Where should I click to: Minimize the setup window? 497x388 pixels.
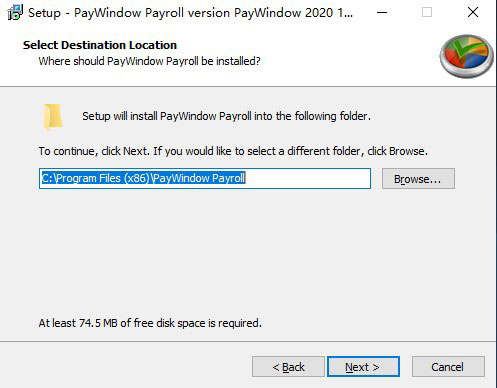(x=382, y=13)
